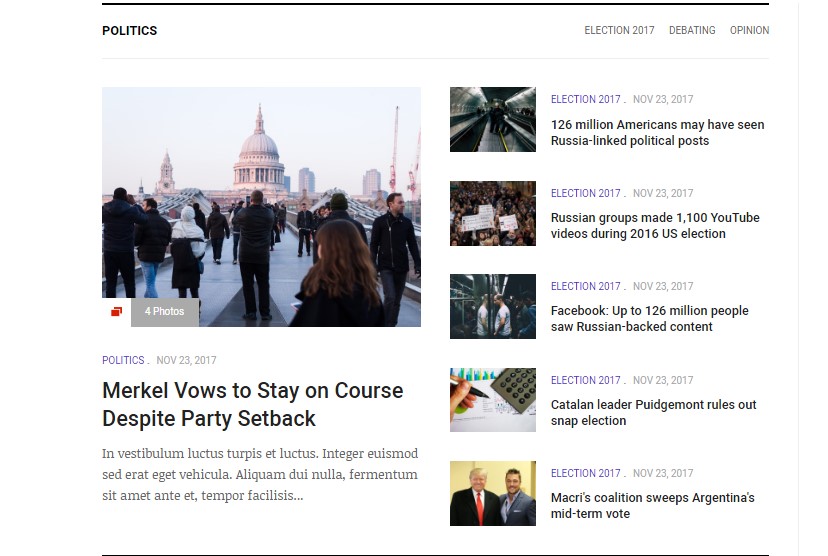
Task: Open Russian groups made 1,100 YouTube videos article
Action: (655, 225)
